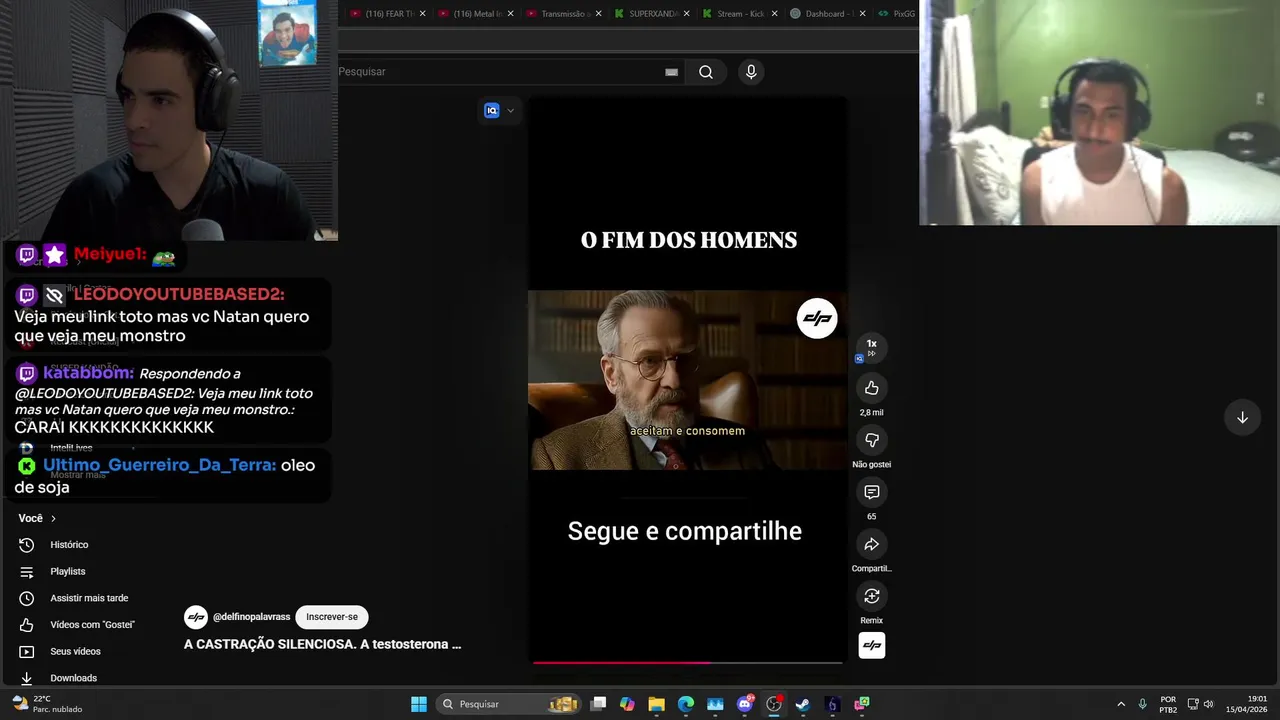Open the IQ extension dropdown
The image size is (1280, 720).
pos(499,110)
